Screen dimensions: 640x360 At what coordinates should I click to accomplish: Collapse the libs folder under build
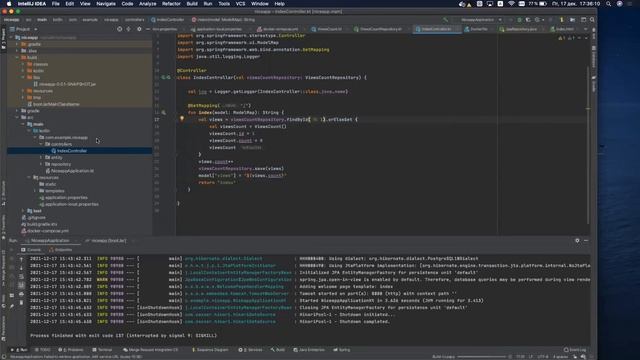point(23,77)
